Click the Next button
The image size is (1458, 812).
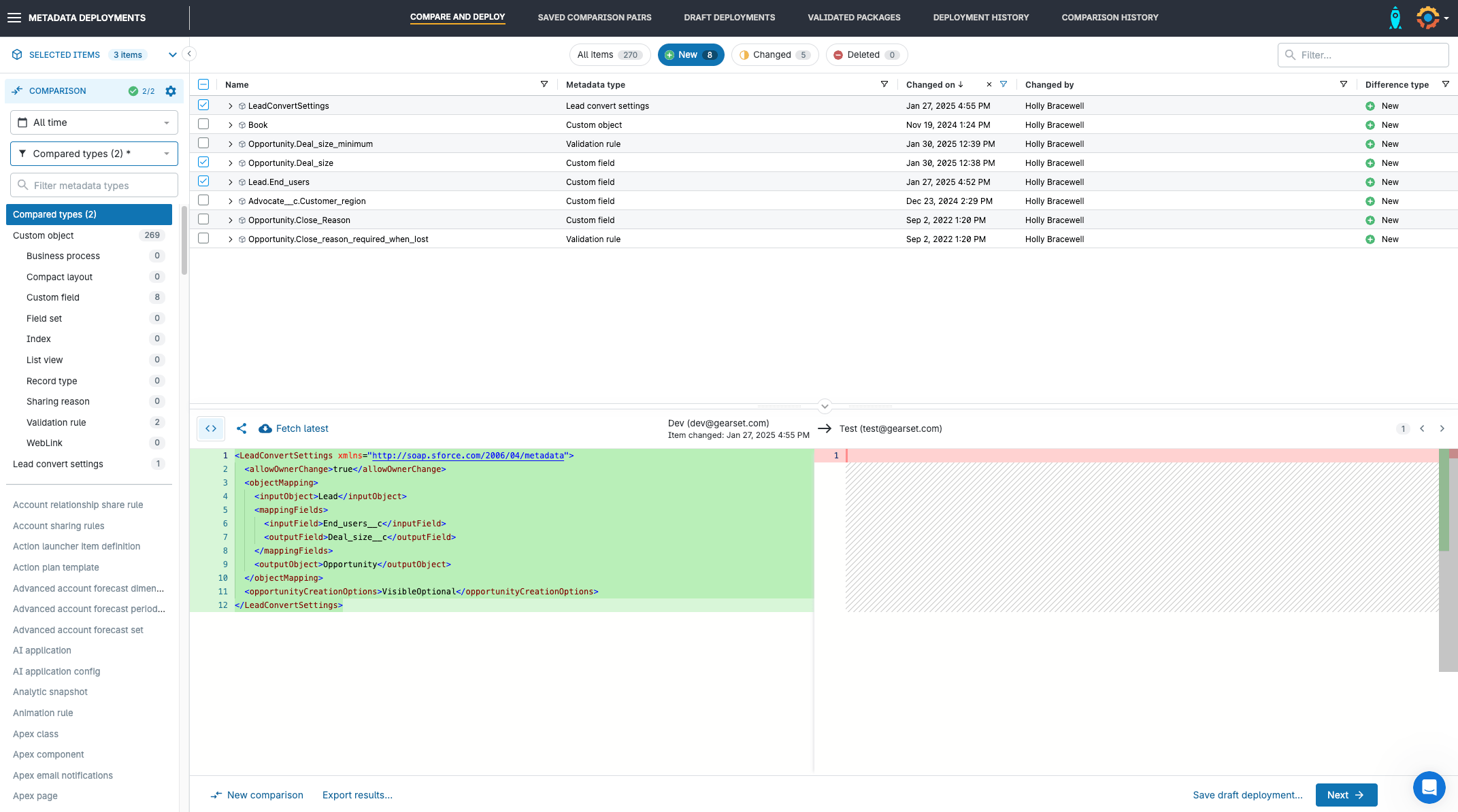[1346, 795]
